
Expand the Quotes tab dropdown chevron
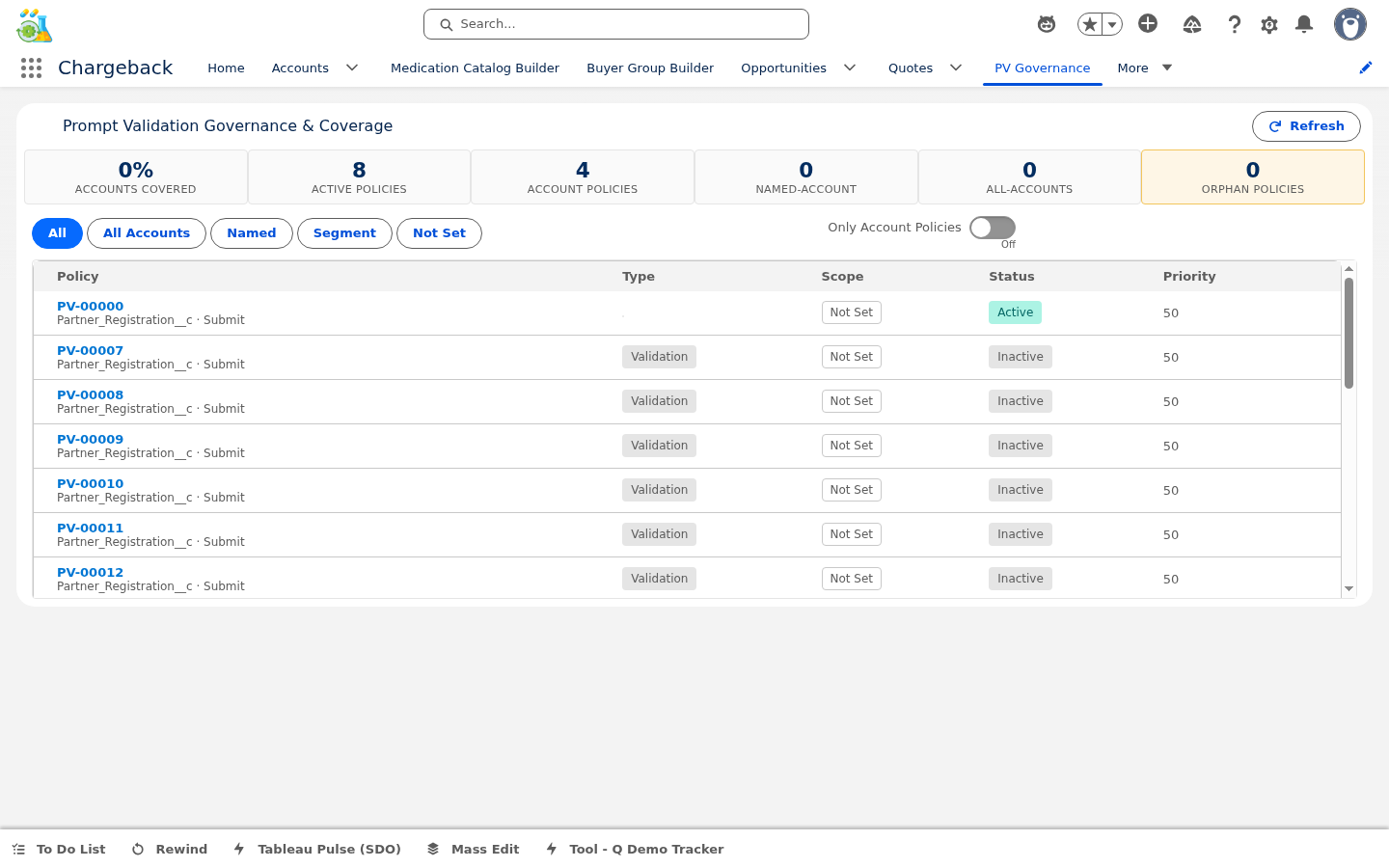956,68
